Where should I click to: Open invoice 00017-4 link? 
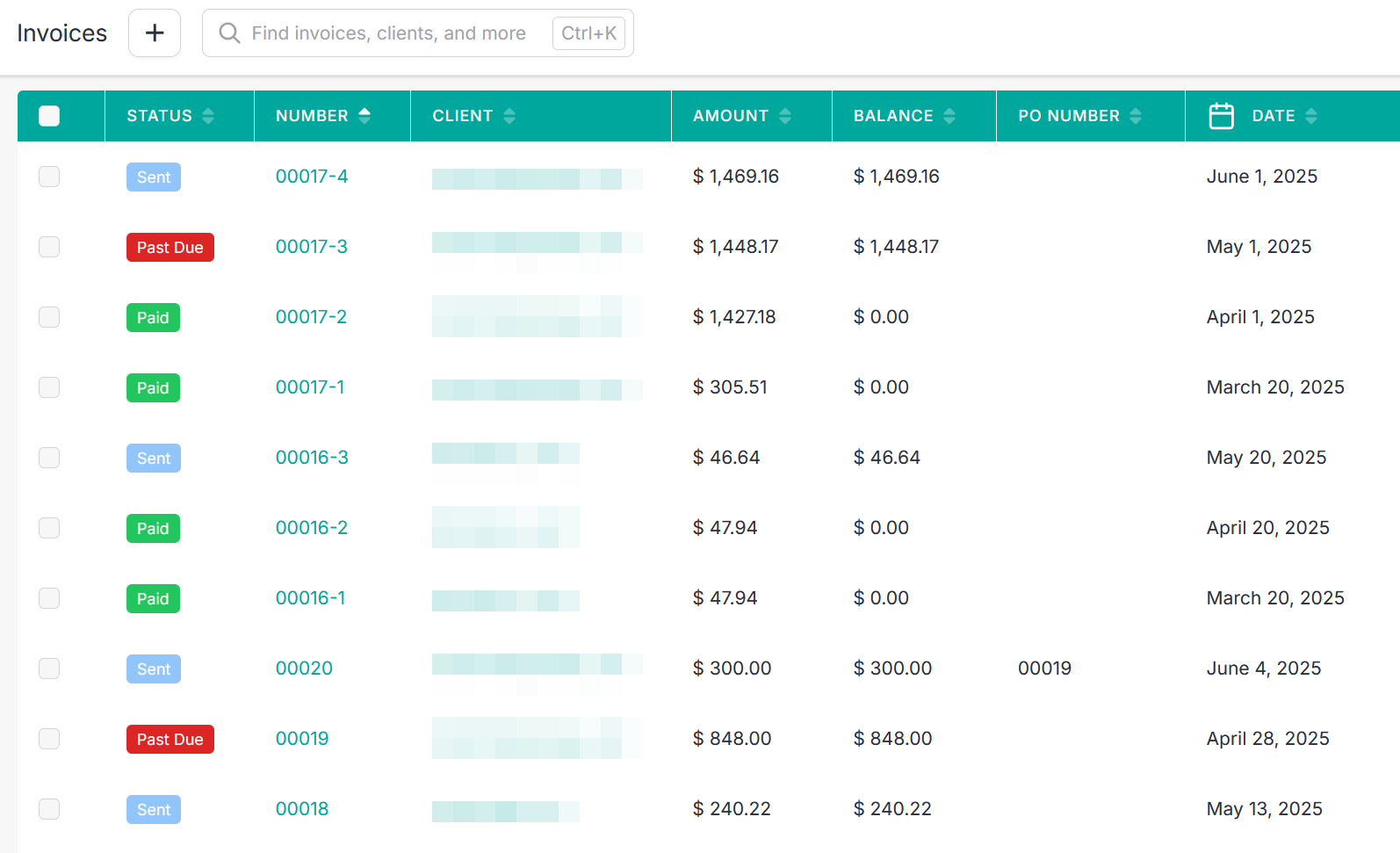coord(312,177)
